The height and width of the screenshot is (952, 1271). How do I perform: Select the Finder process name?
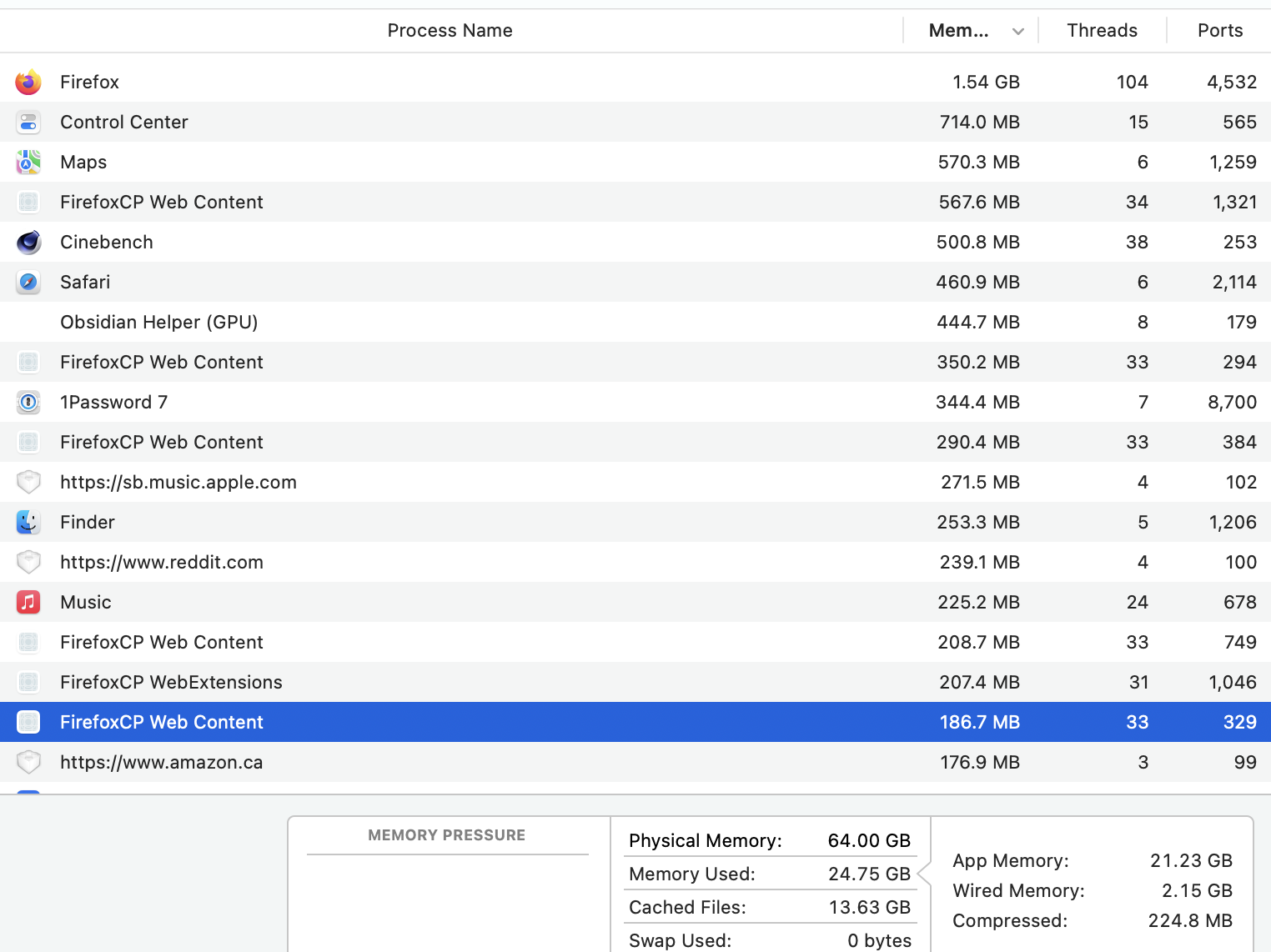coord(88,522)
